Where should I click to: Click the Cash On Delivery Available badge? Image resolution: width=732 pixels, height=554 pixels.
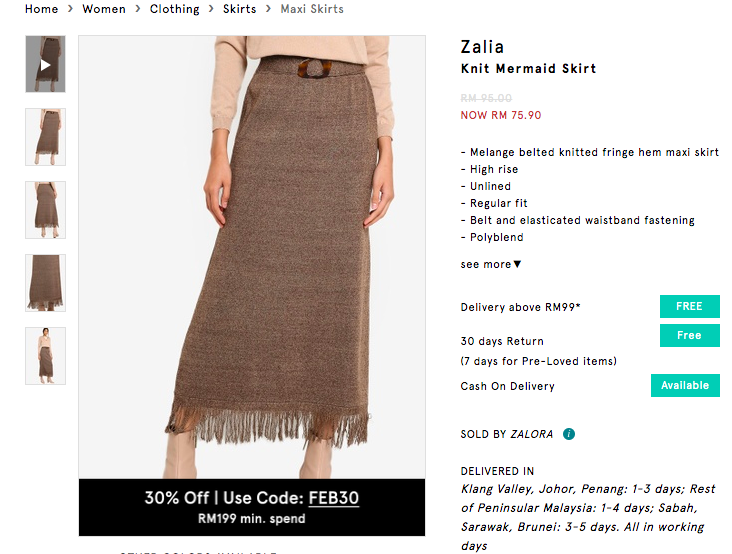pyautogui.click(x=685, y=386)
